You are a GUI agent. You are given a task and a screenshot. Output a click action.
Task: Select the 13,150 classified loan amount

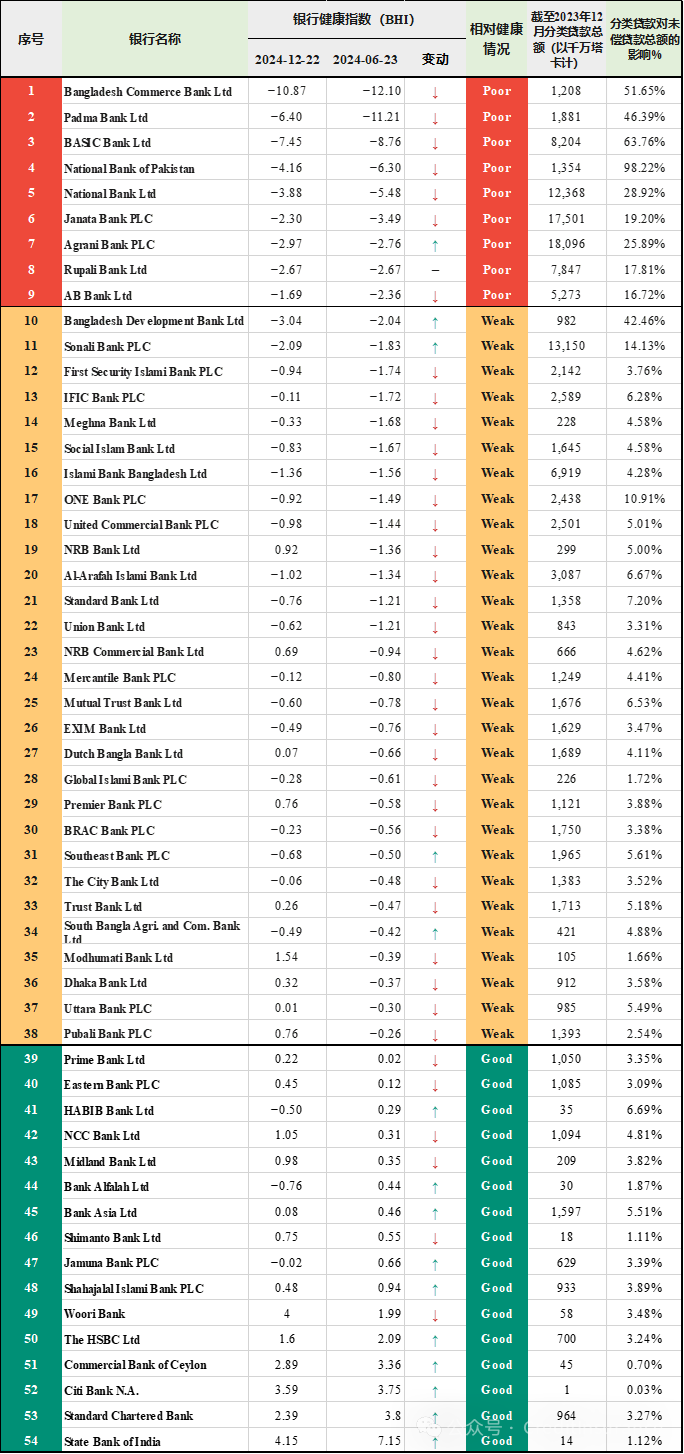pos(567,346)
